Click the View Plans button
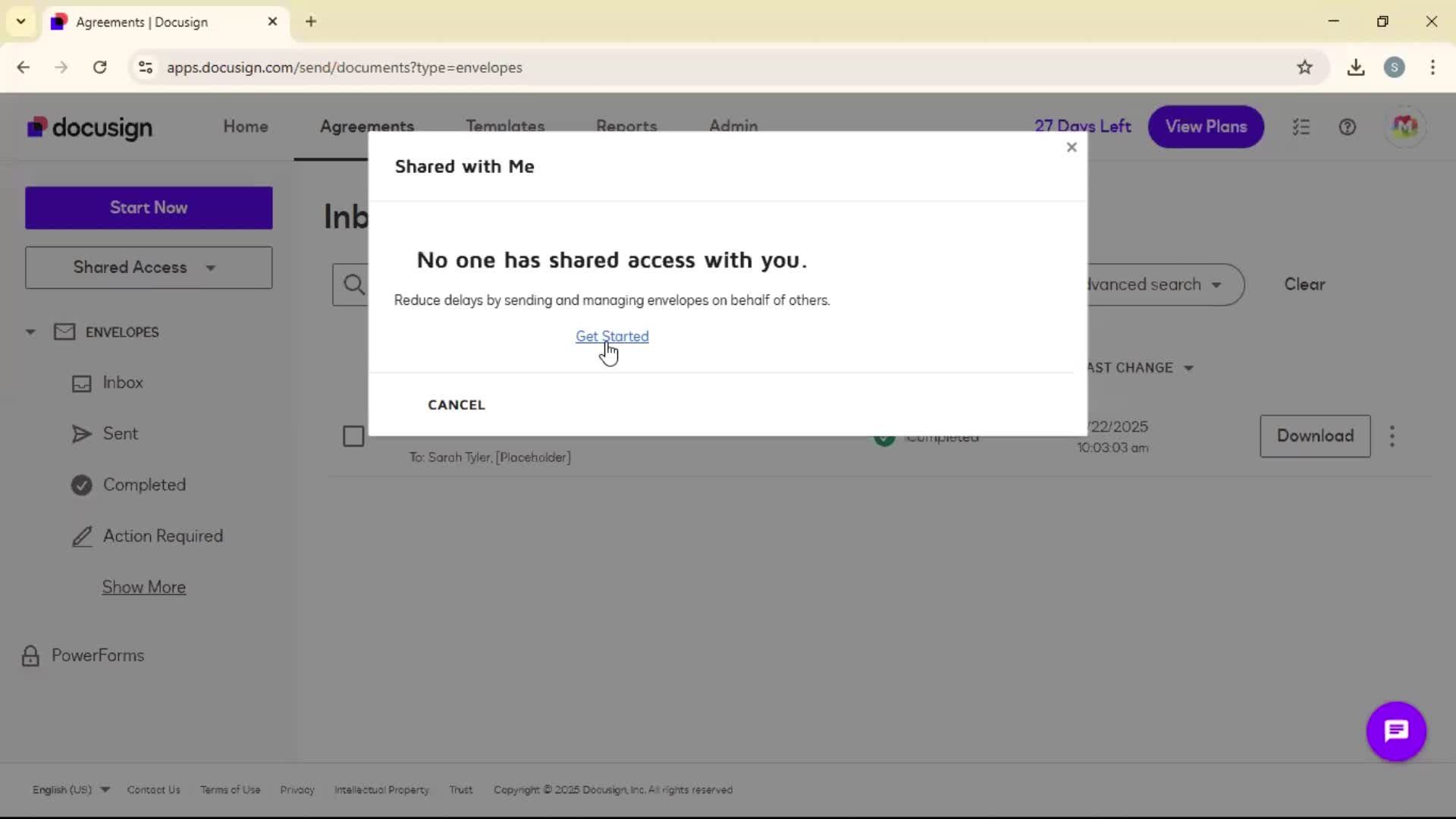 [x=1206, y=127]
